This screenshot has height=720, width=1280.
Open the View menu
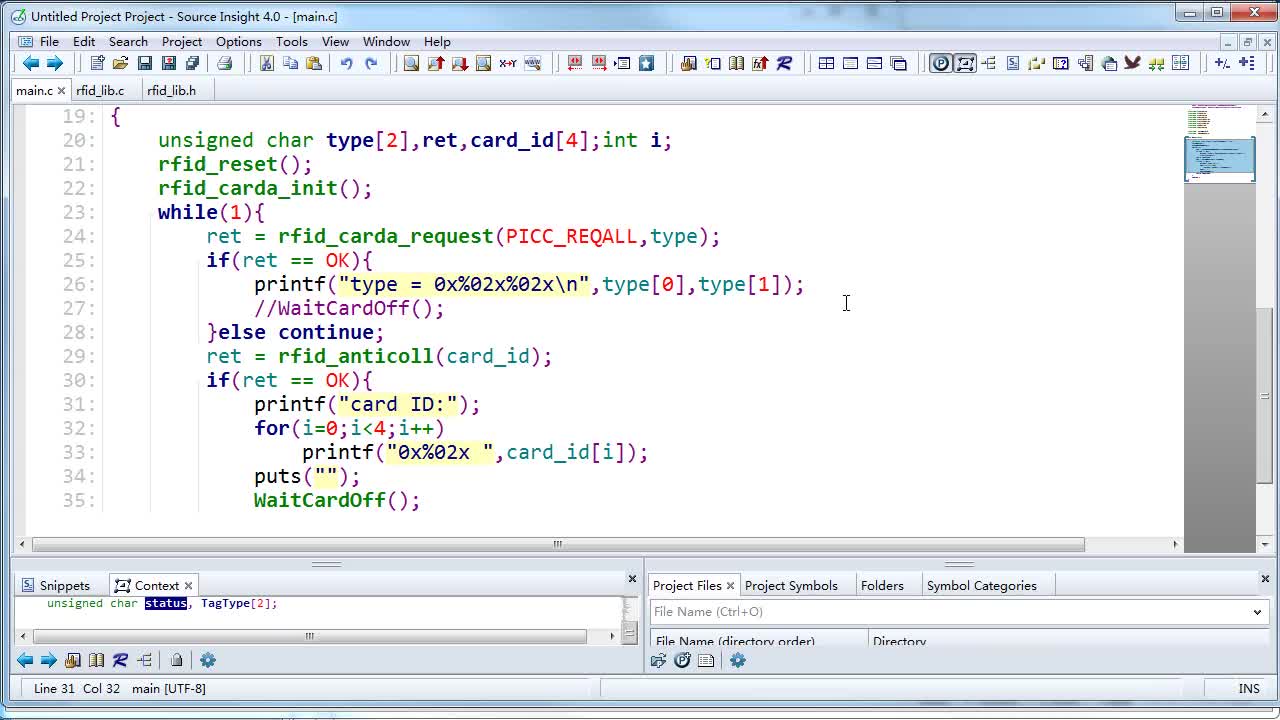(x=335, y=41)
